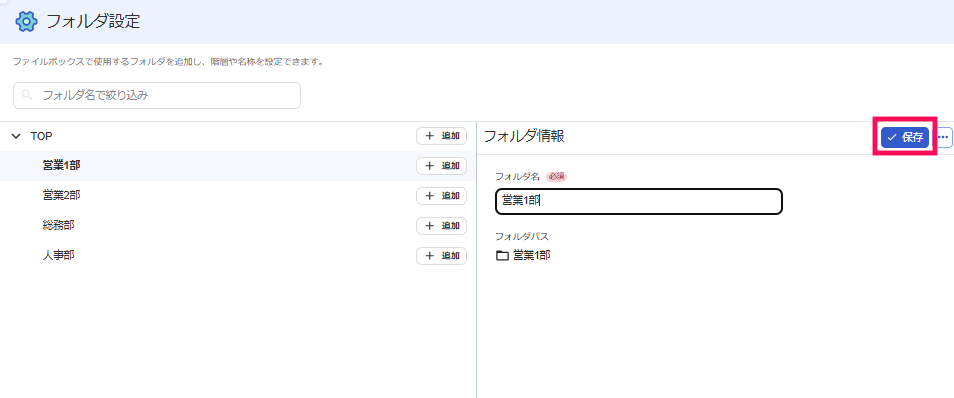
Task: Click the フォルダ情報 heading
Action: tap(524, 137)
